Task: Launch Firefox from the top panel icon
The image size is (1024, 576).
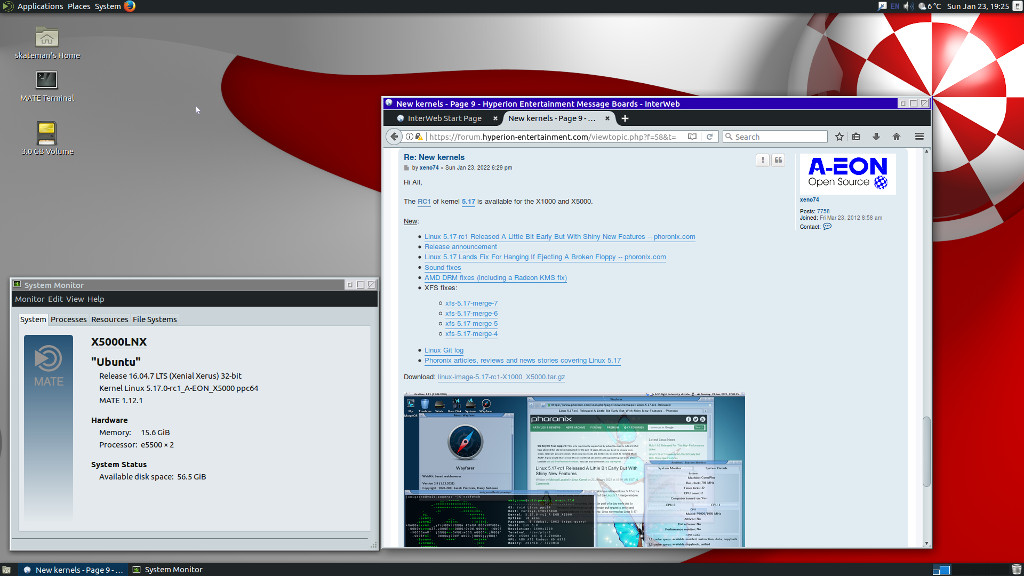Action: (129, 7)
